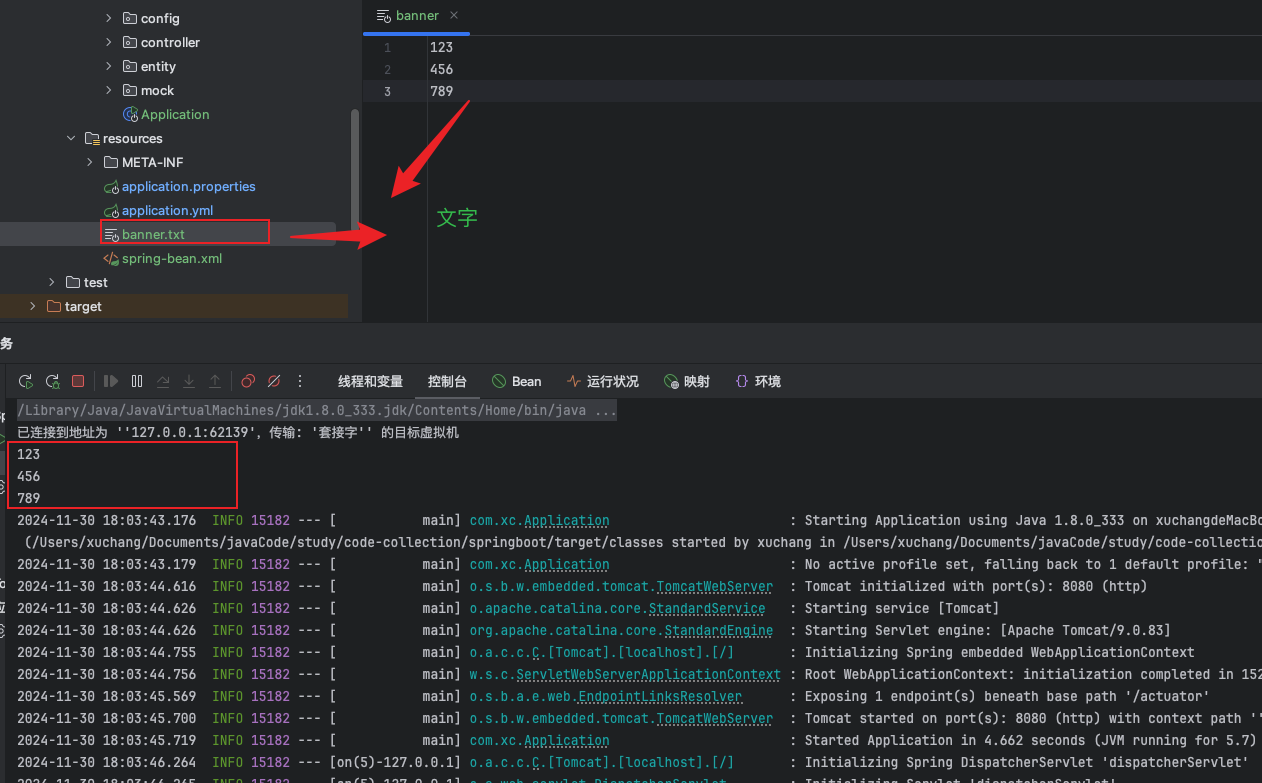This screenshot has height=783, width=1262.
Task: Click the banner.txt file icon
Action: click(111, 234)
